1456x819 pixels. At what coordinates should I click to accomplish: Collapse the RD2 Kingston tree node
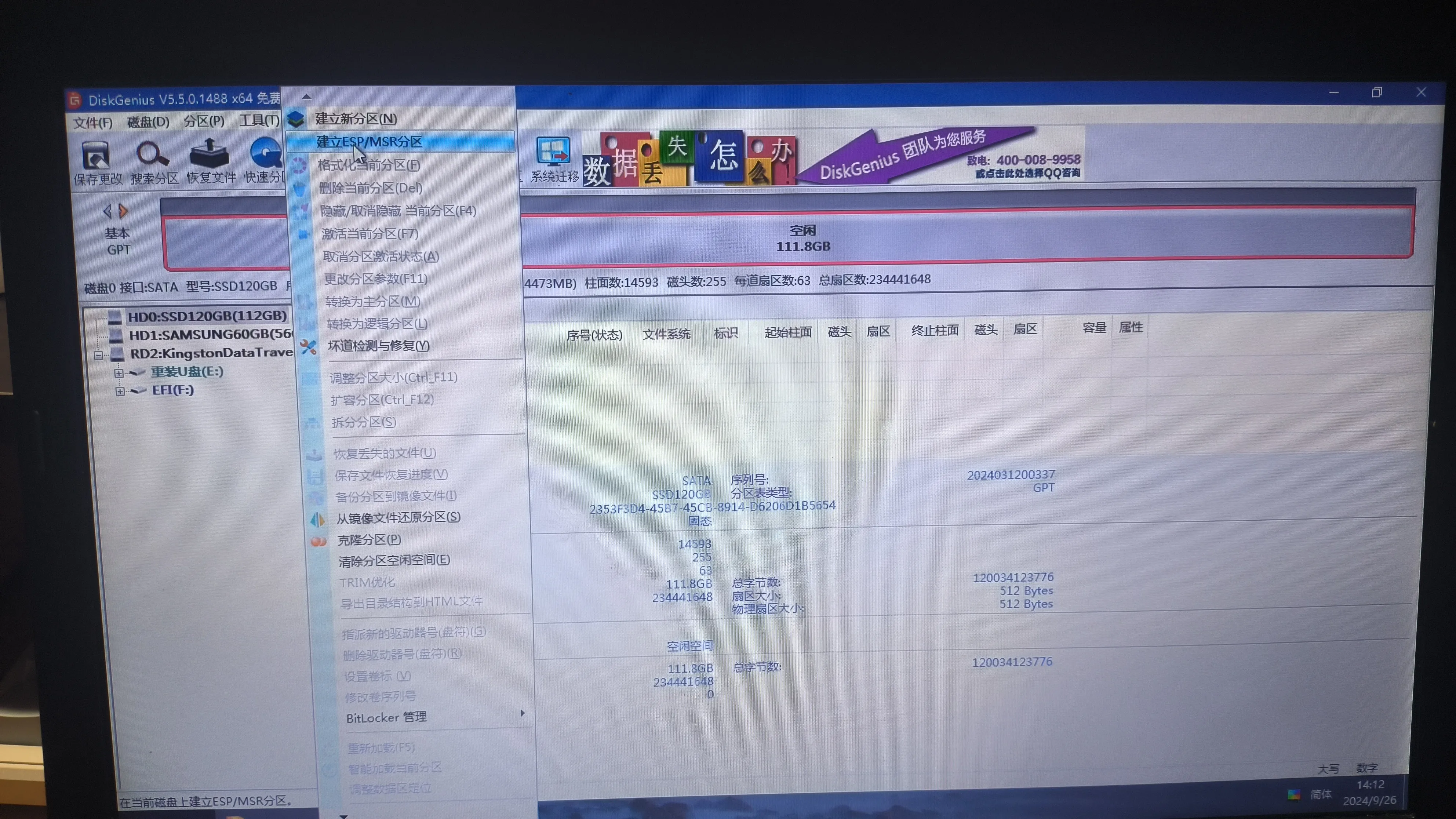(x=98, y=356)
